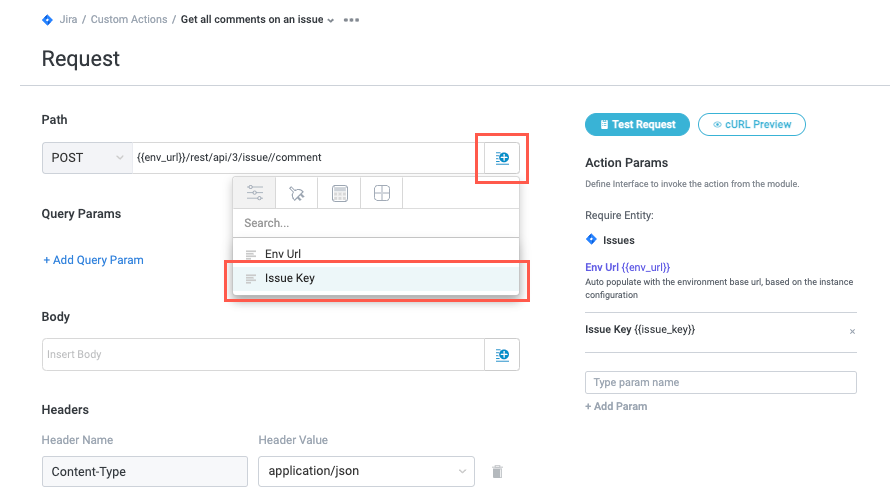Focus the Type param name field
This screenshot has width=890, height=496.
(720, 382)
